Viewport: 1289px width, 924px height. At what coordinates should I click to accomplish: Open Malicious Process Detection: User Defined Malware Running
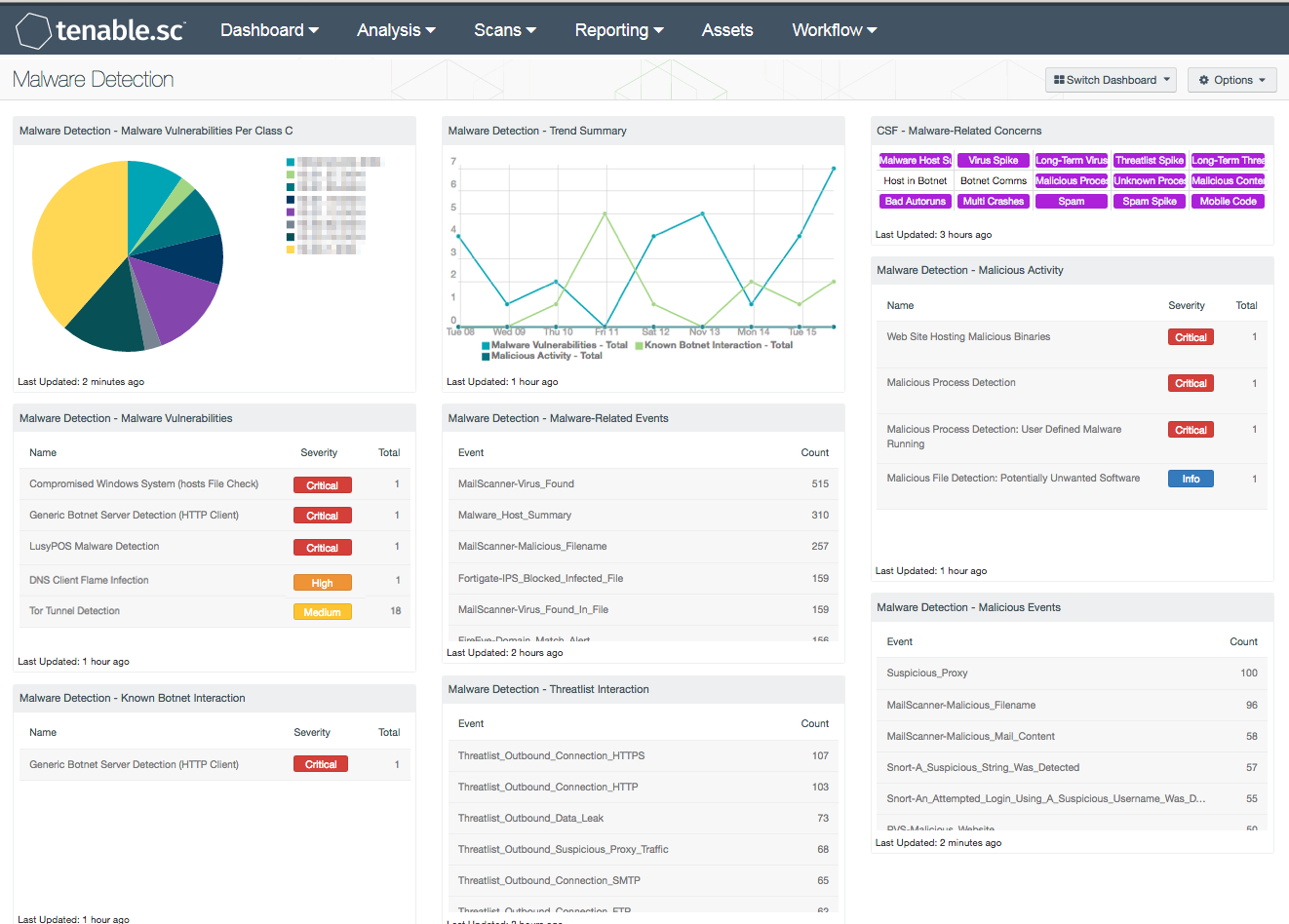pyautogui.click(x=1072, y=437)
